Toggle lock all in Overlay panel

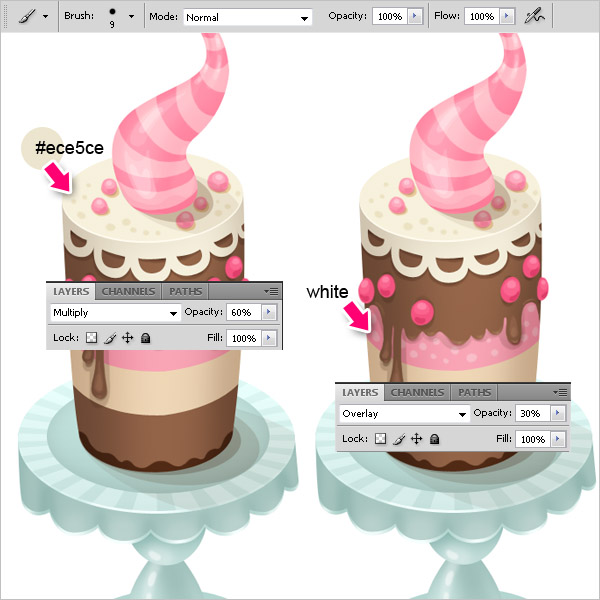[434, 439]
